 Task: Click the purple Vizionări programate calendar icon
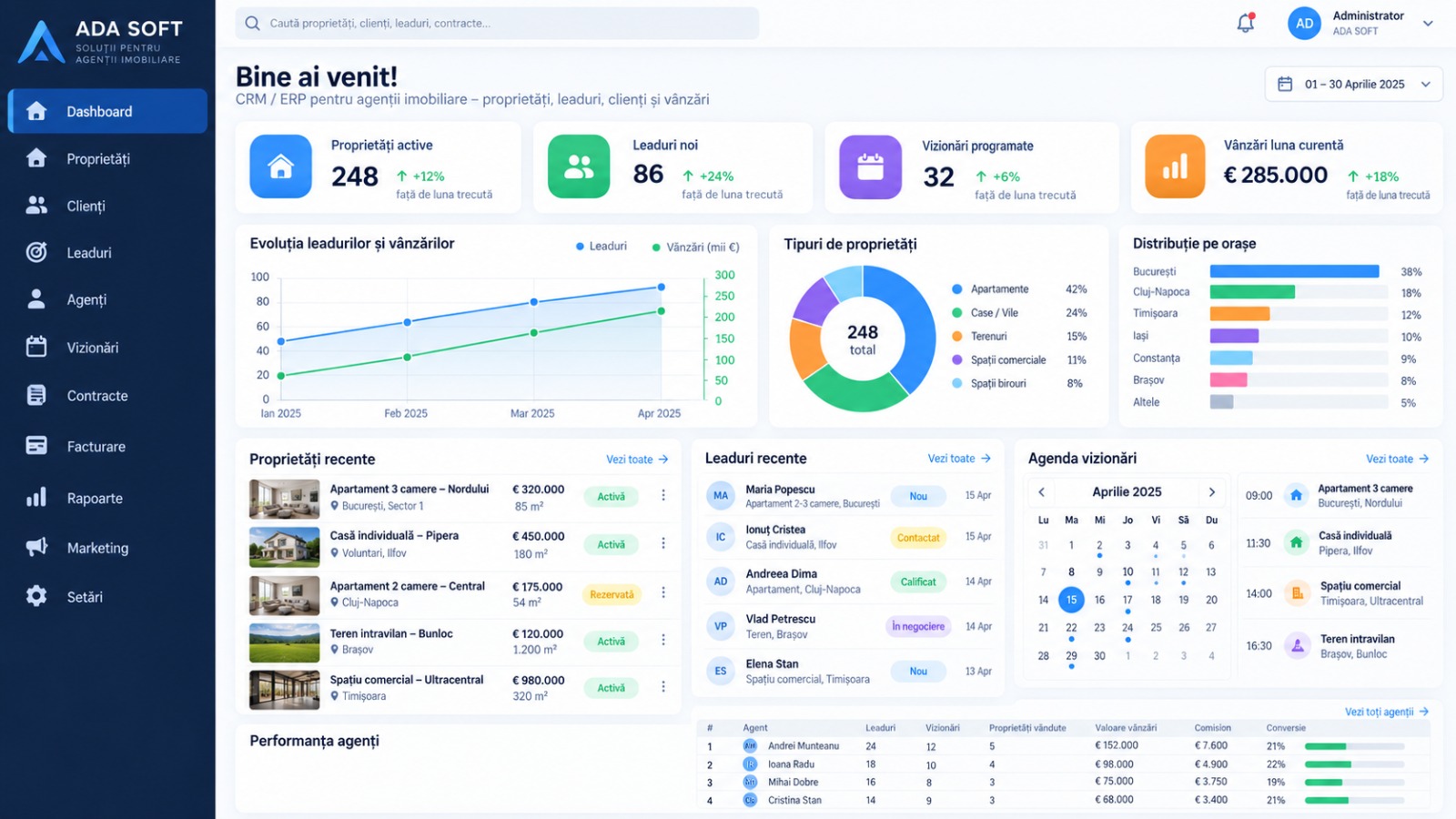(x=870, y=167)
